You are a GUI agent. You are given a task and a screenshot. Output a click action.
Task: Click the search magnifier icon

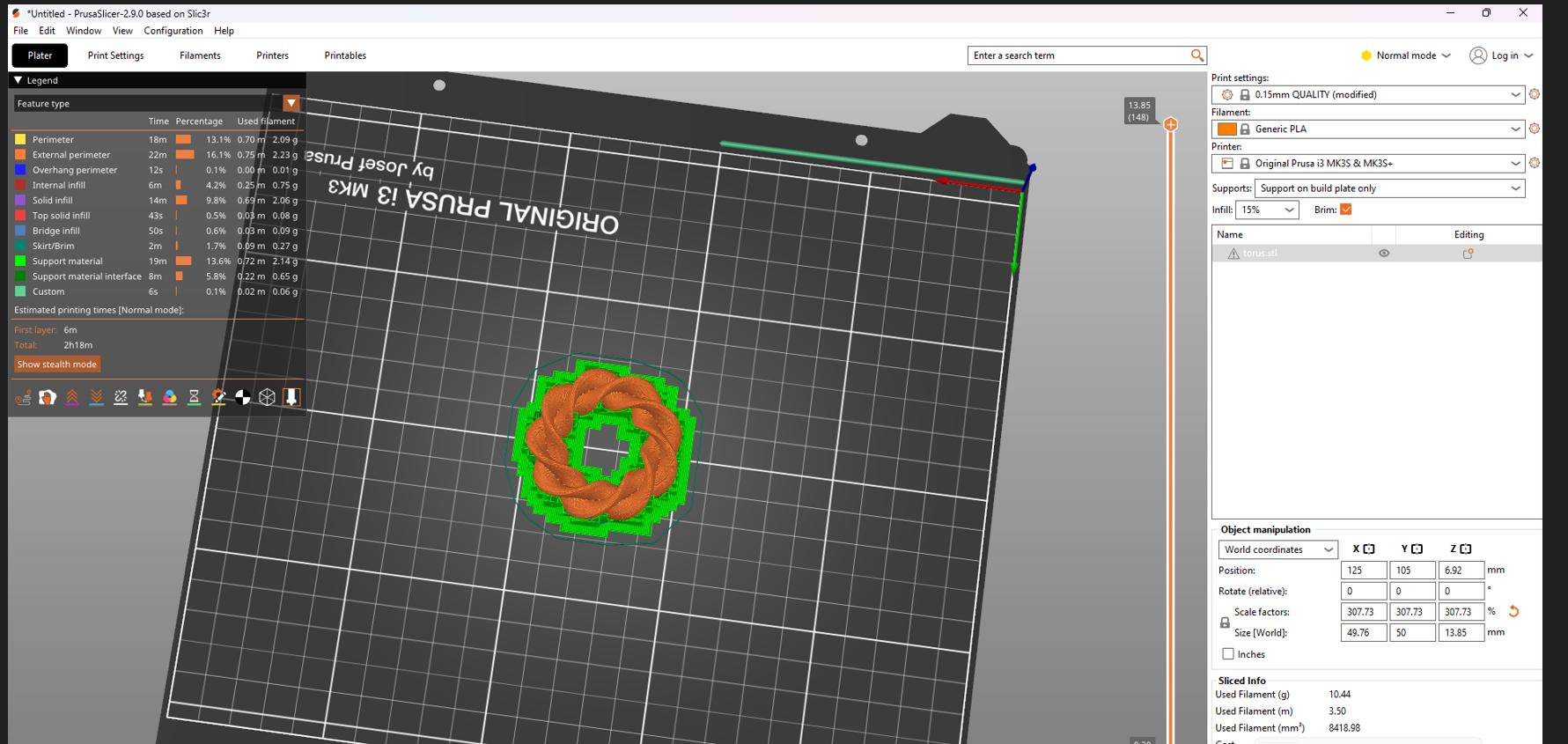[x=1196, y=55]
